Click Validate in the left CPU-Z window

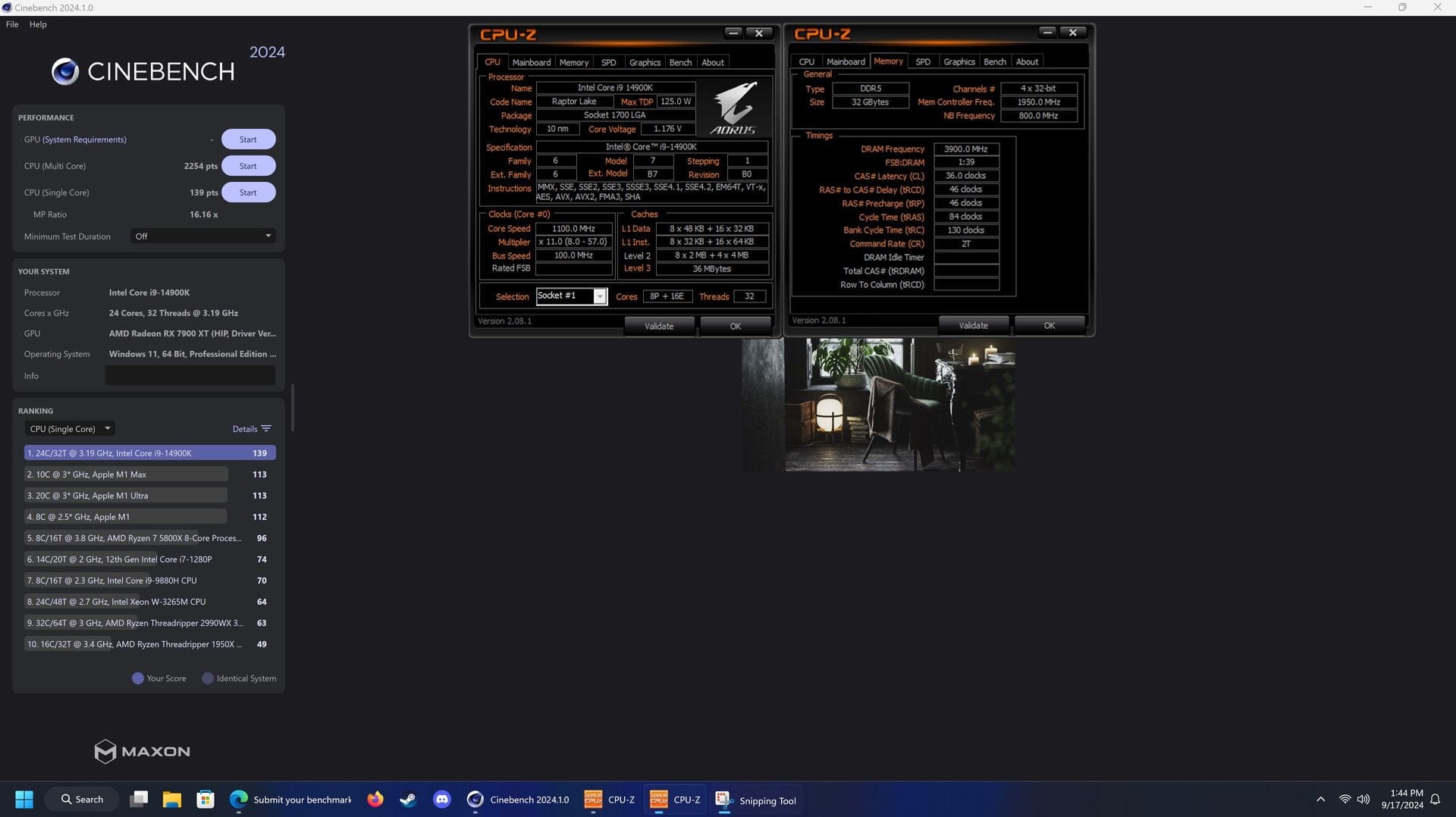click(x=659, y=326)
